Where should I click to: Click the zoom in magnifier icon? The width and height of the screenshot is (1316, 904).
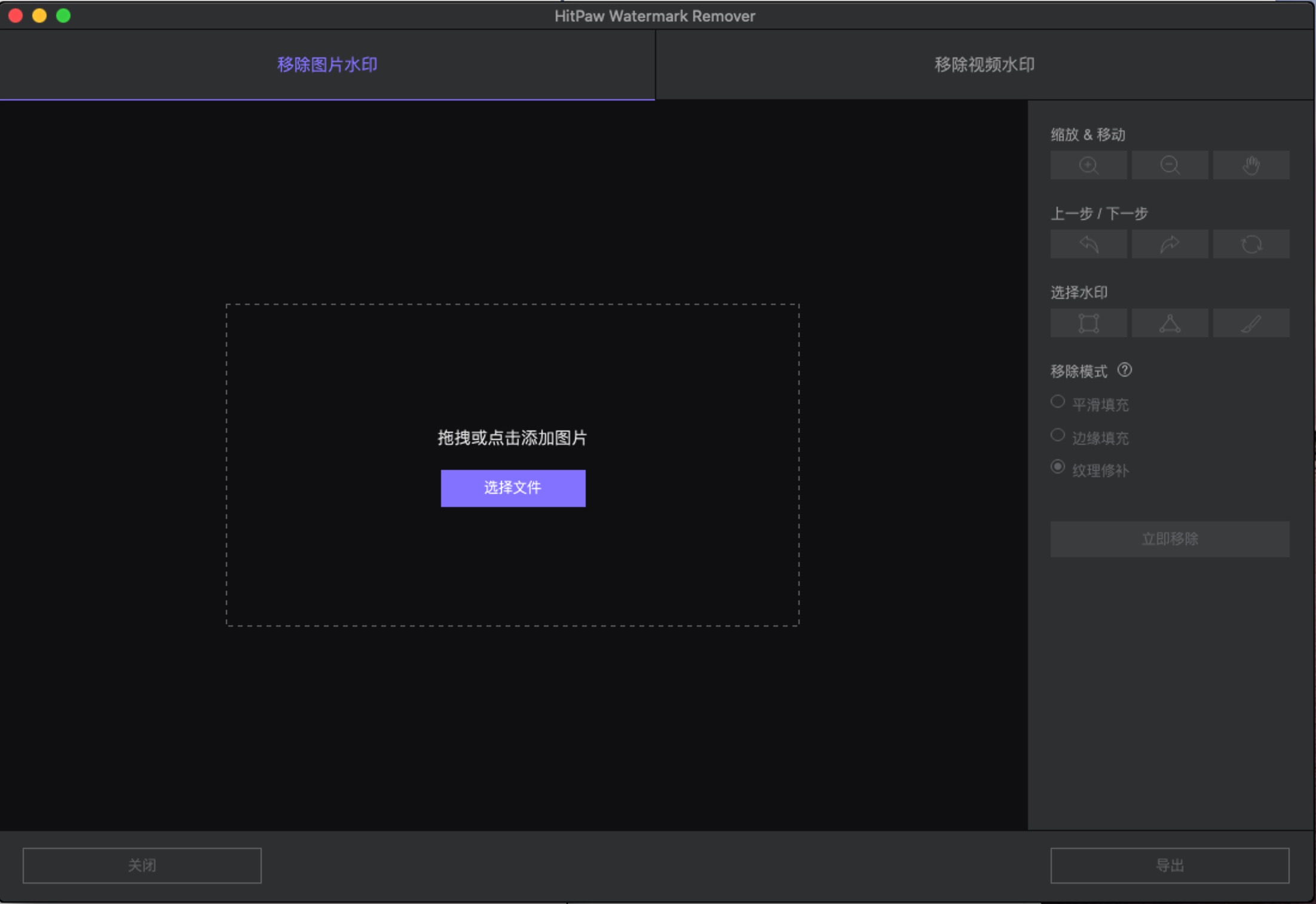[x=1088, y=165]
